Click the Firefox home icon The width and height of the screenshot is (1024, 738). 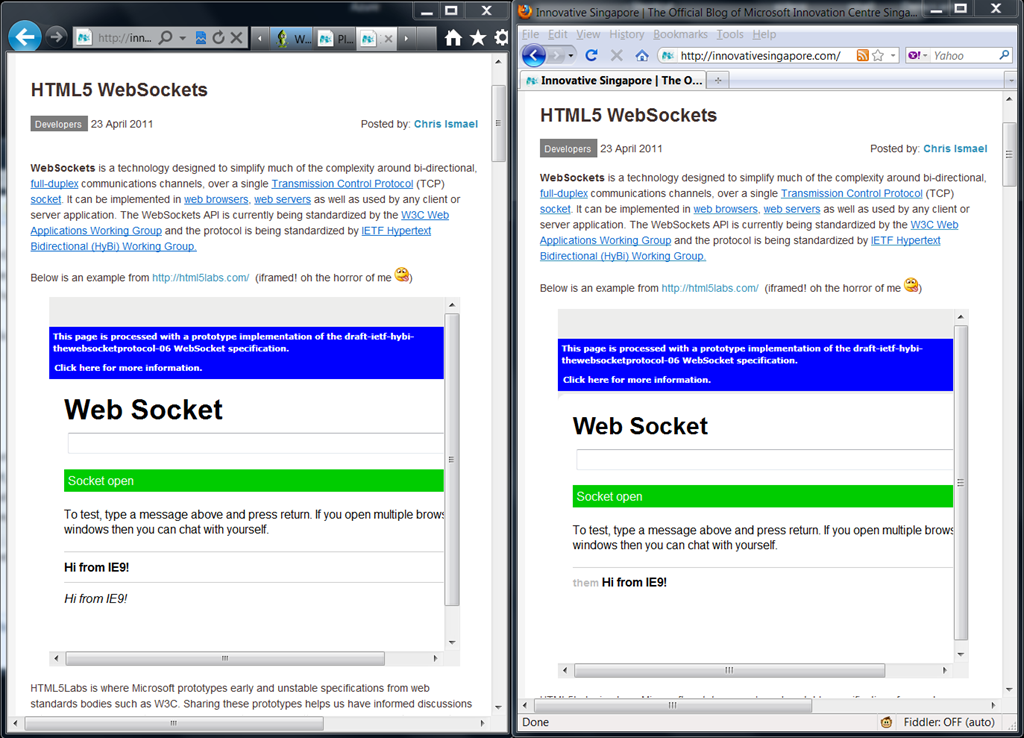pyautogui.click(x=641, y=56)
